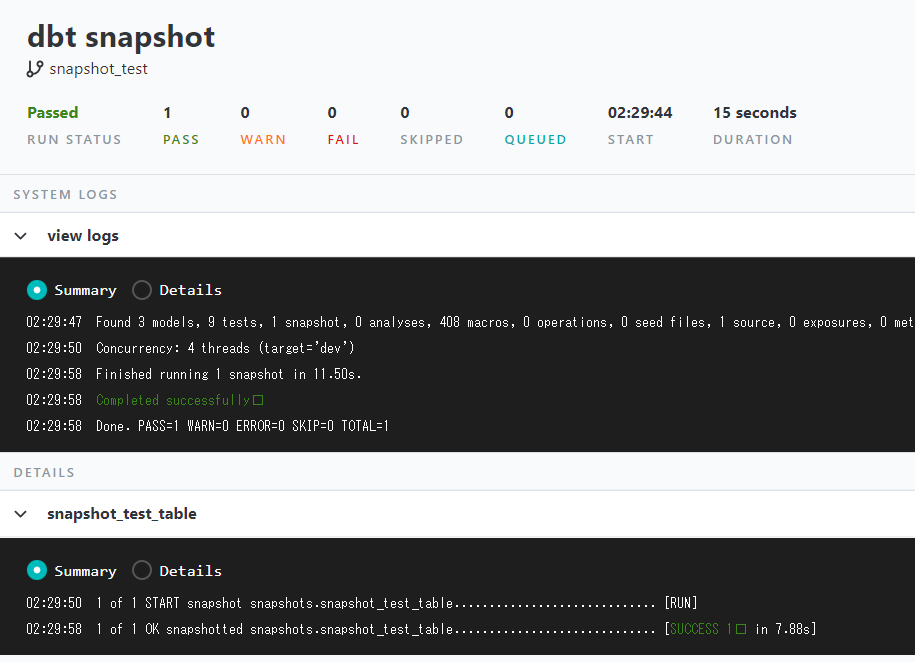Open the snapshot_test branch link

[98, 69]
